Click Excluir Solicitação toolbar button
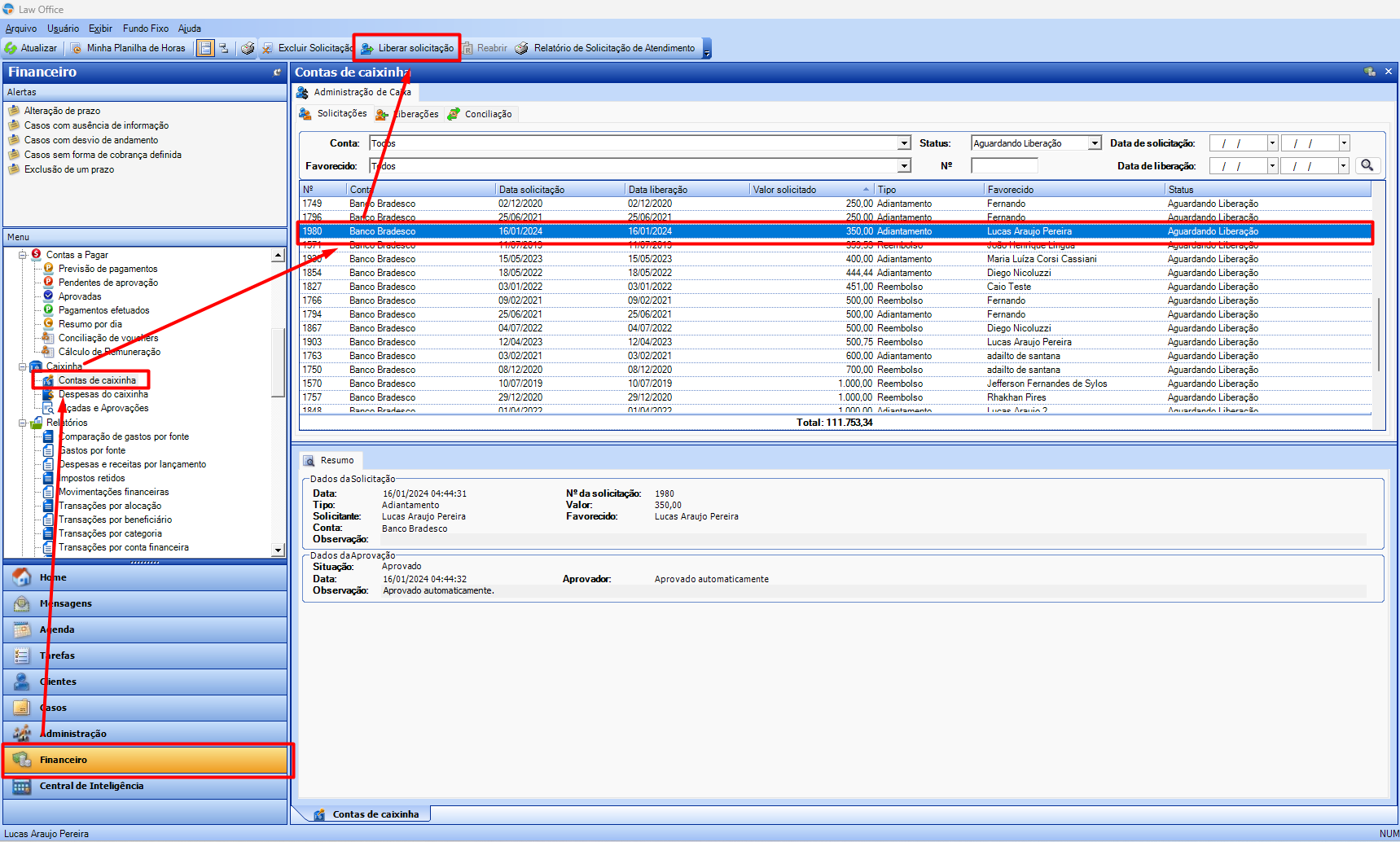The height and width of the screenshot is (842, 1400). click(x=307, y=48)
